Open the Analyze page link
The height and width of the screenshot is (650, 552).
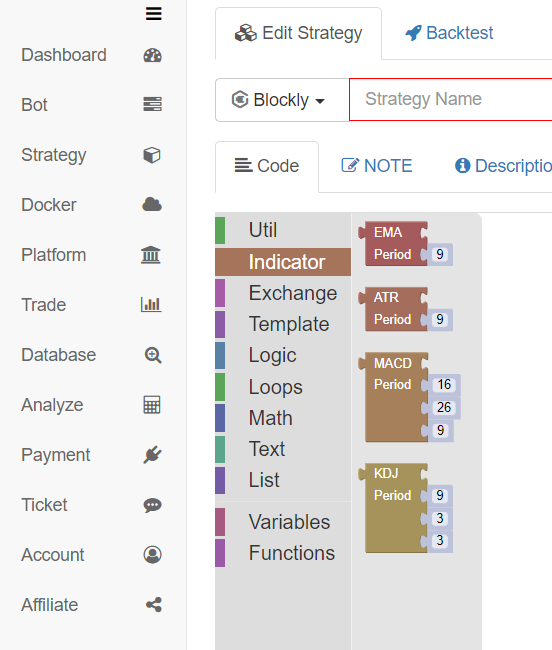pos(52,405)
